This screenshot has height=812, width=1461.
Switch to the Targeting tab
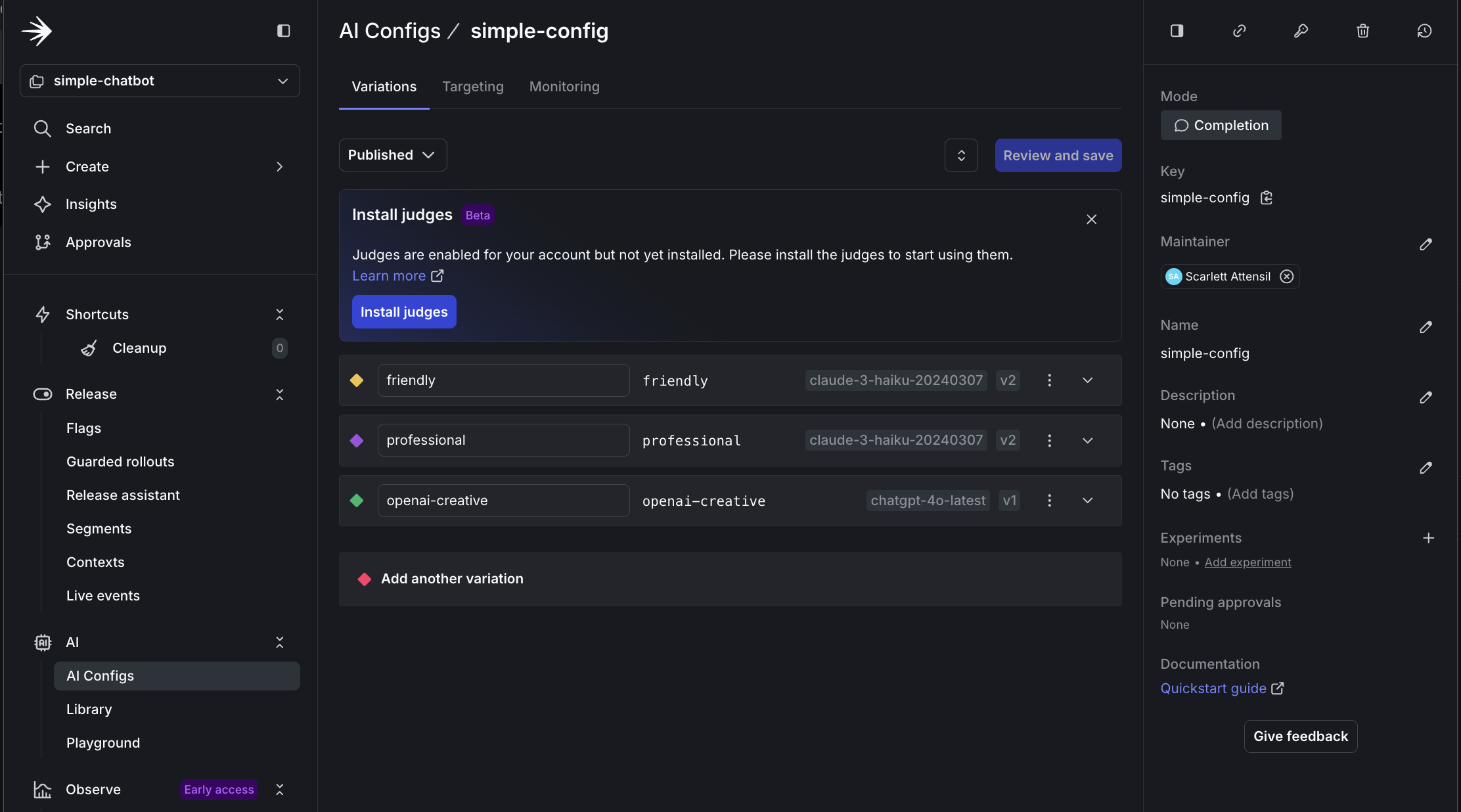(x=472, y=86)
